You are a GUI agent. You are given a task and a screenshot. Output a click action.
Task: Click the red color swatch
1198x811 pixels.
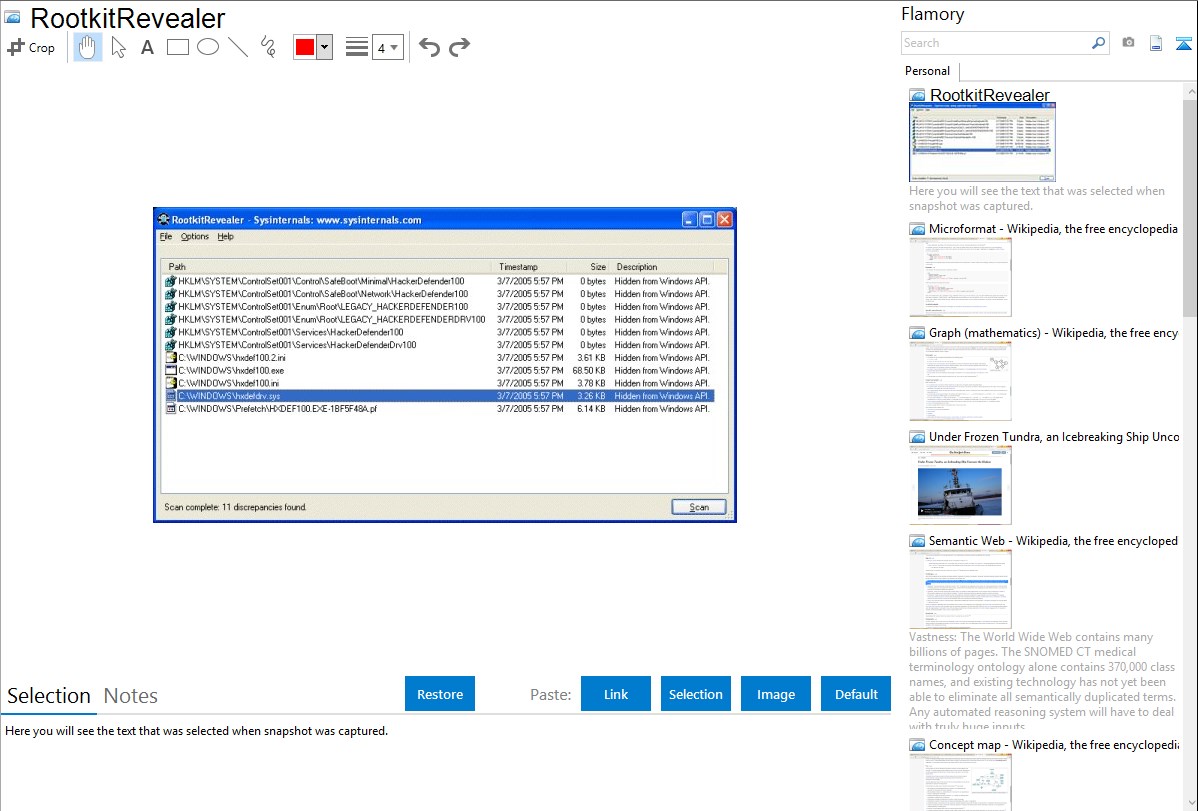[305, 47]
